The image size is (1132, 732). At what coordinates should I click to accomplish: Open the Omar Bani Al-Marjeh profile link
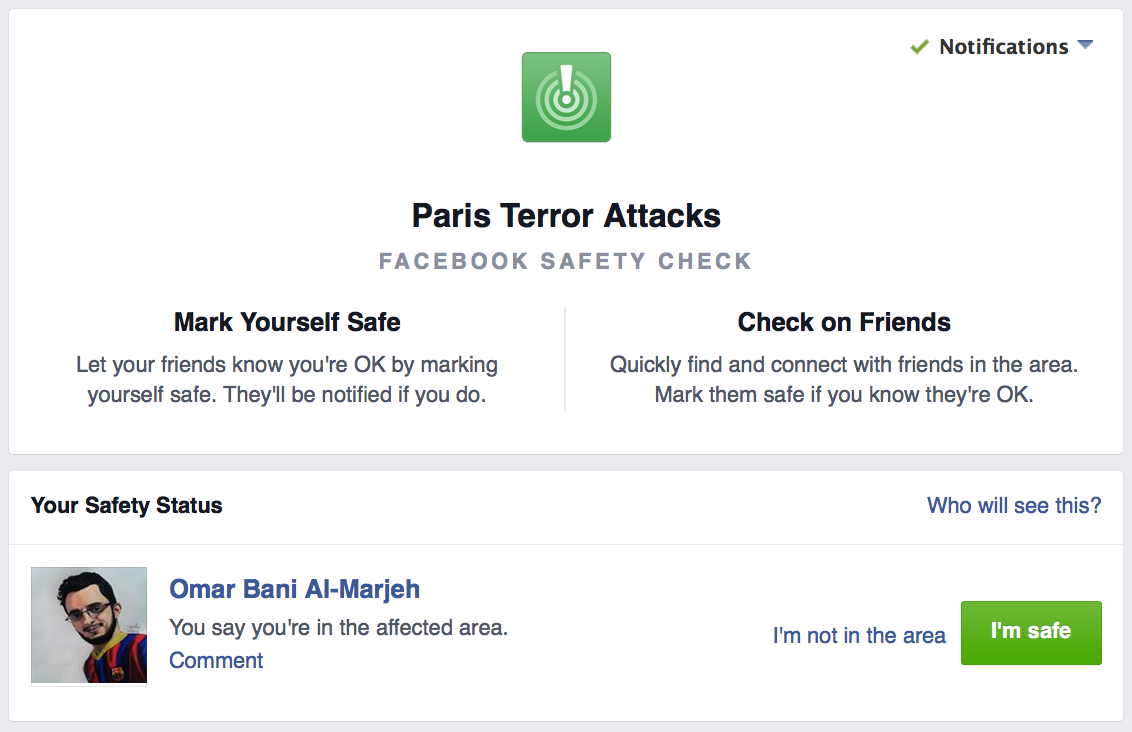tap(295, 589)
